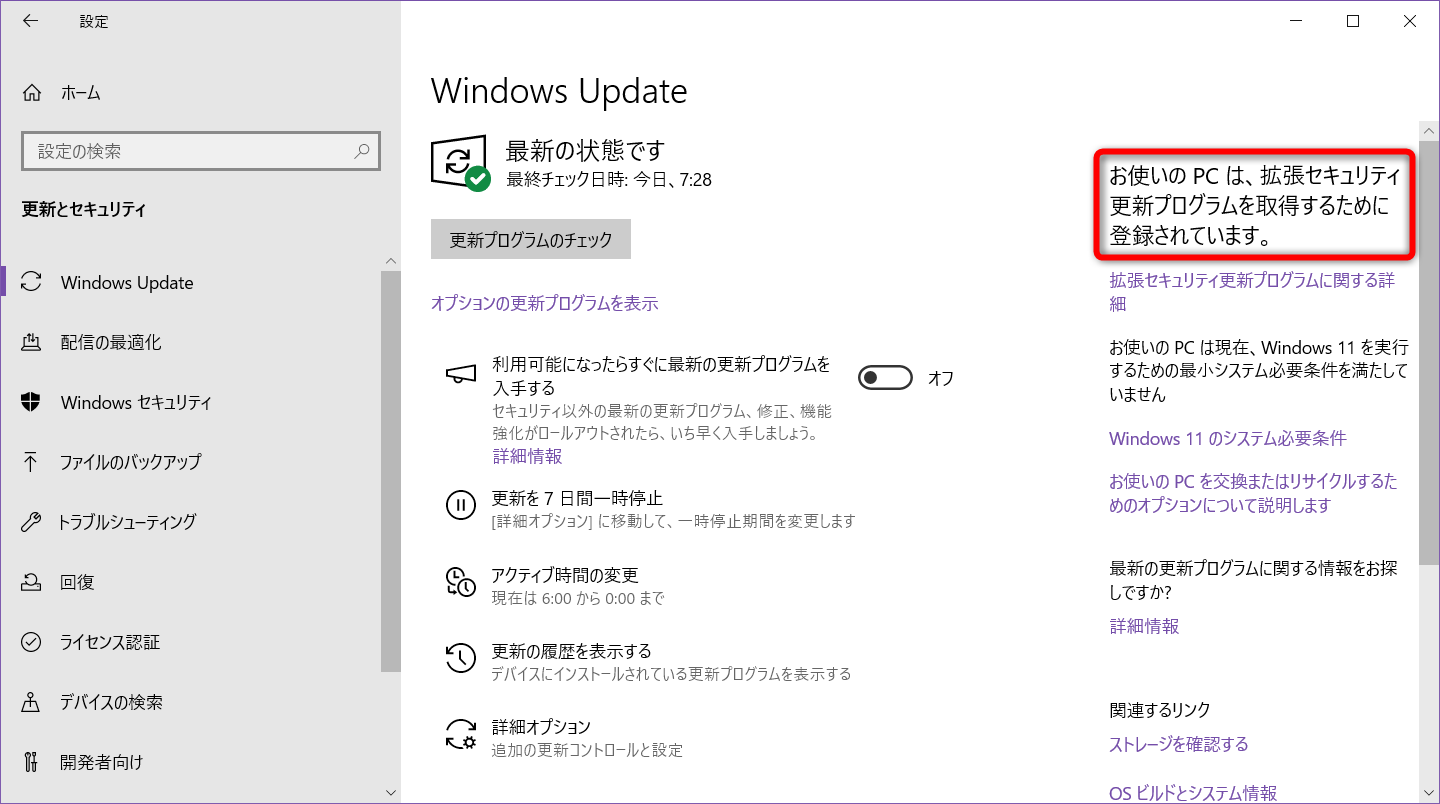
Task: Click the Home icon in sidebar
Action: pyautogui.click(x=32, y=93)
